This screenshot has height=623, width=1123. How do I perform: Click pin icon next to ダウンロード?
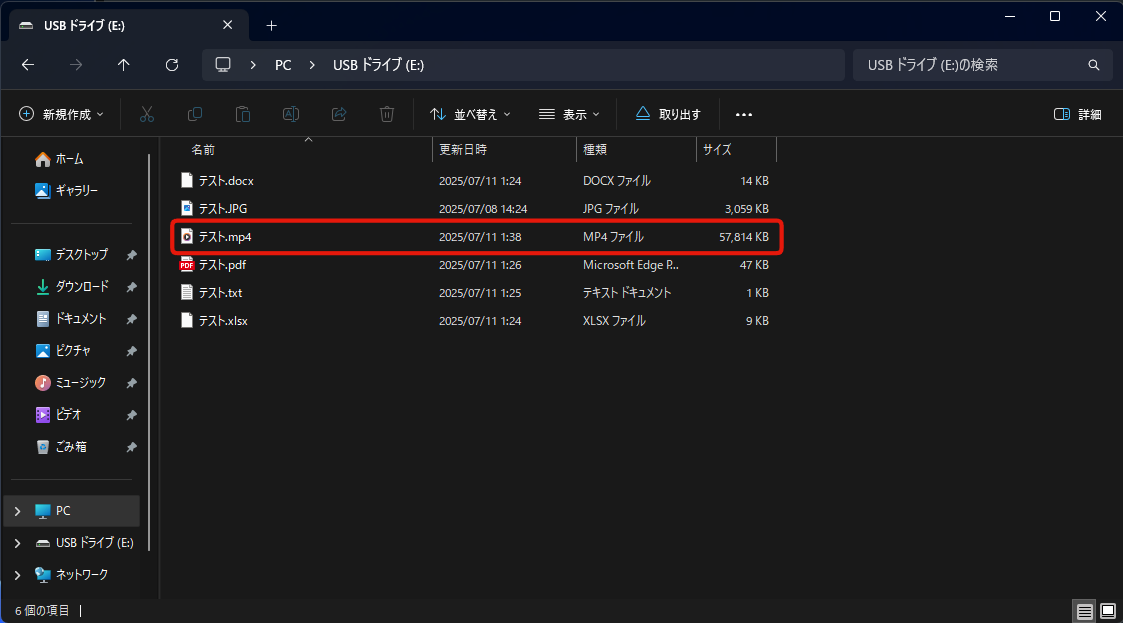coord(132,287)
